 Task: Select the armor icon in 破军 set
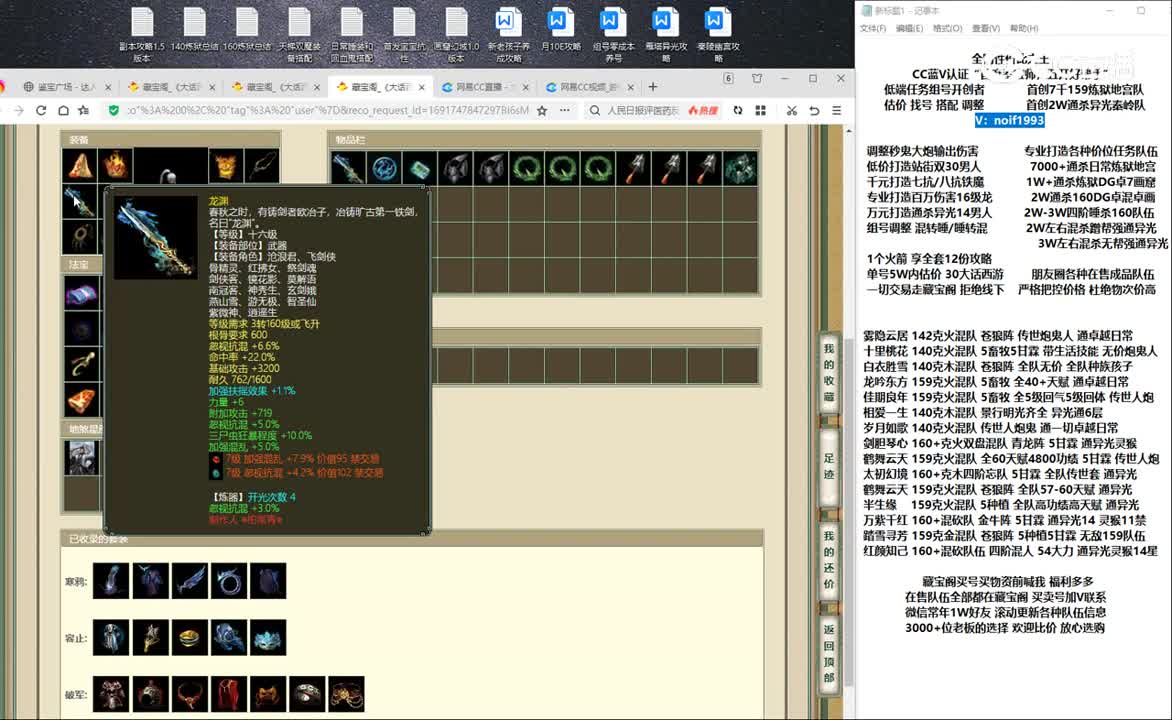pos(111,695)
